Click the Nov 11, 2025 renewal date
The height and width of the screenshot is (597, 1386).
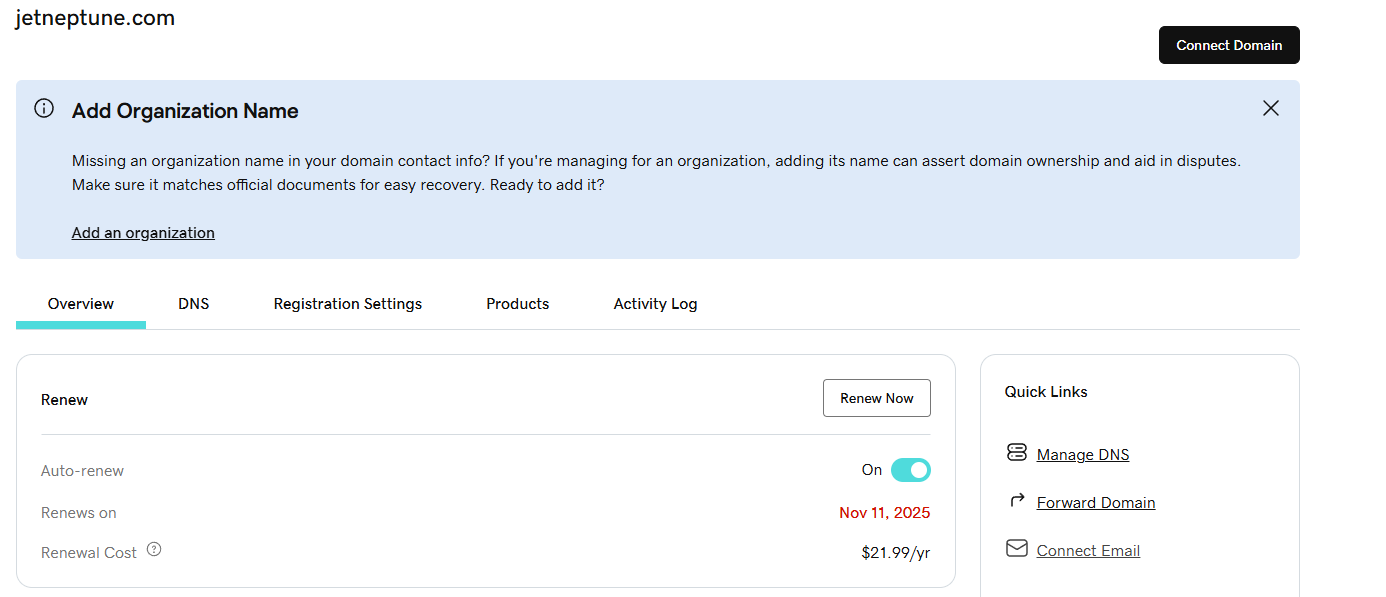(884, 513)
